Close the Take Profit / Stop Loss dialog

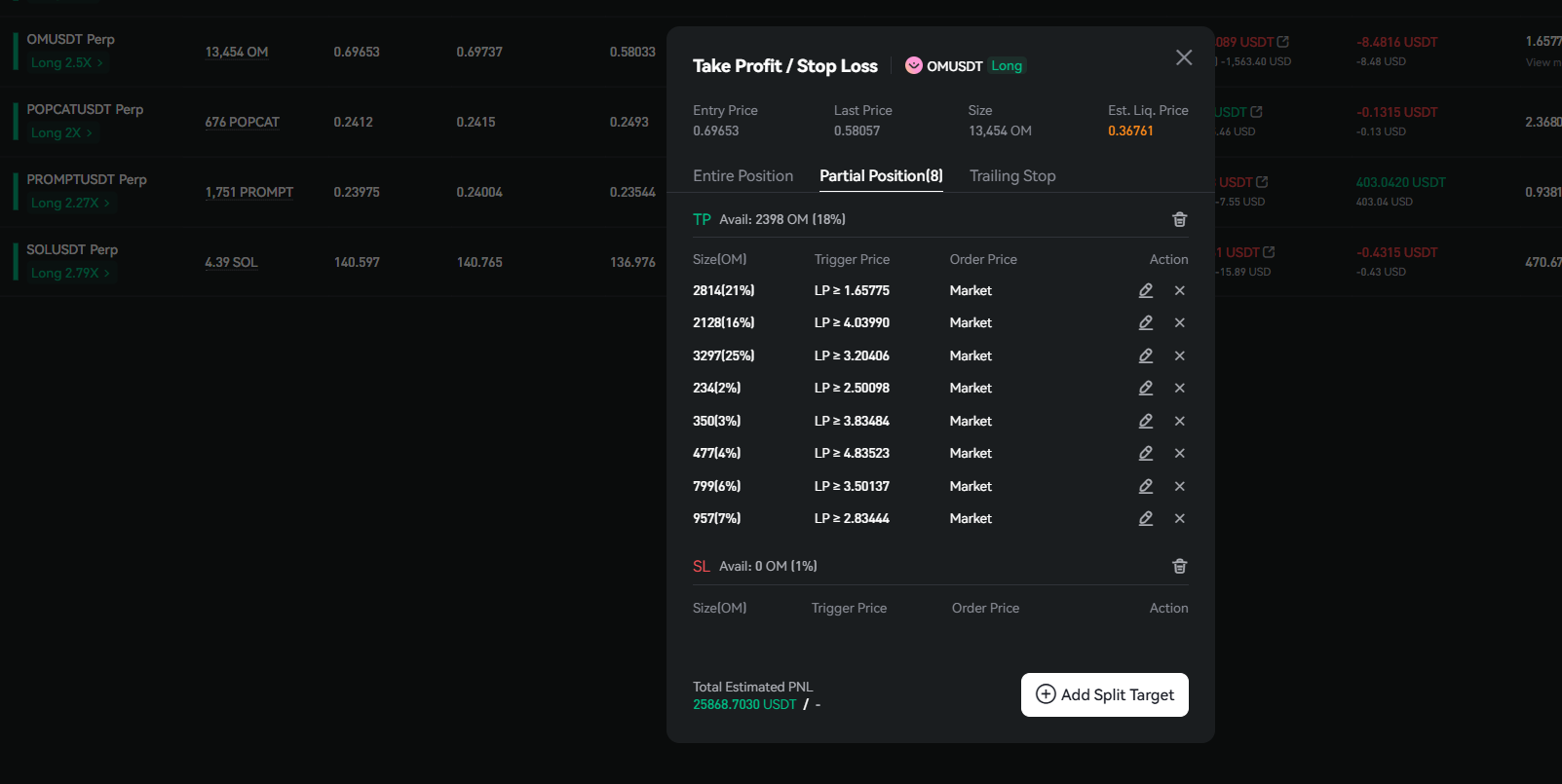pos(1184,57)
